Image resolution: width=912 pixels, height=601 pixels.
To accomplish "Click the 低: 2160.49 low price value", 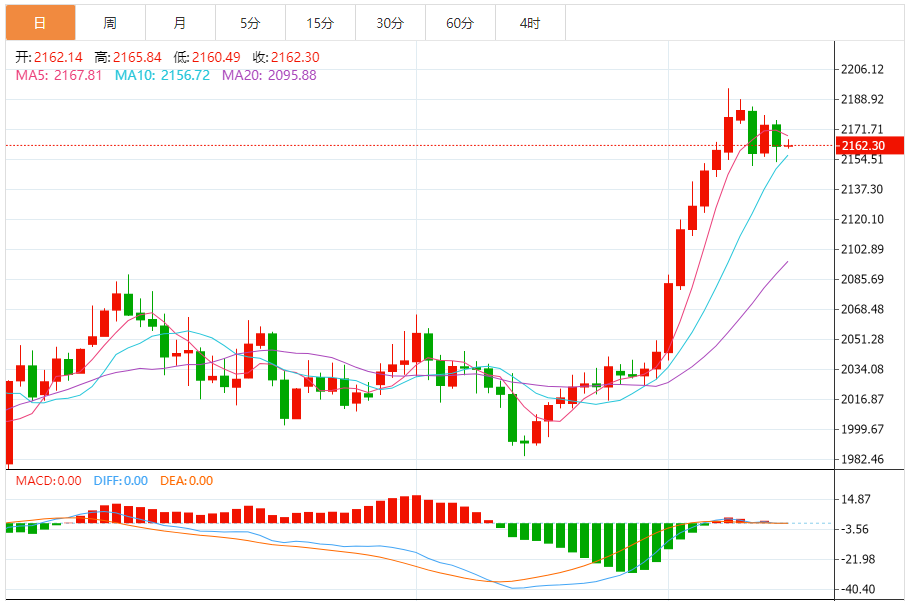I will (207, 57).
